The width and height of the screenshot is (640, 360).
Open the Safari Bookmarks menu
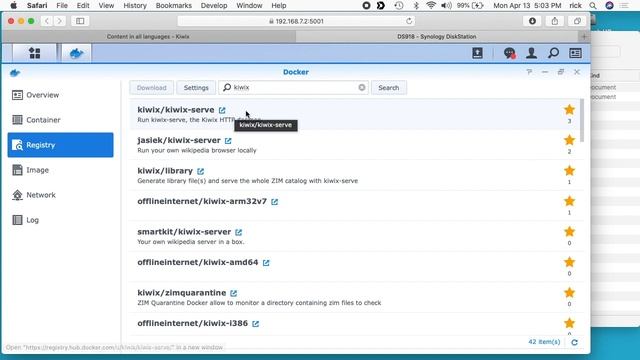click(173, 6)
